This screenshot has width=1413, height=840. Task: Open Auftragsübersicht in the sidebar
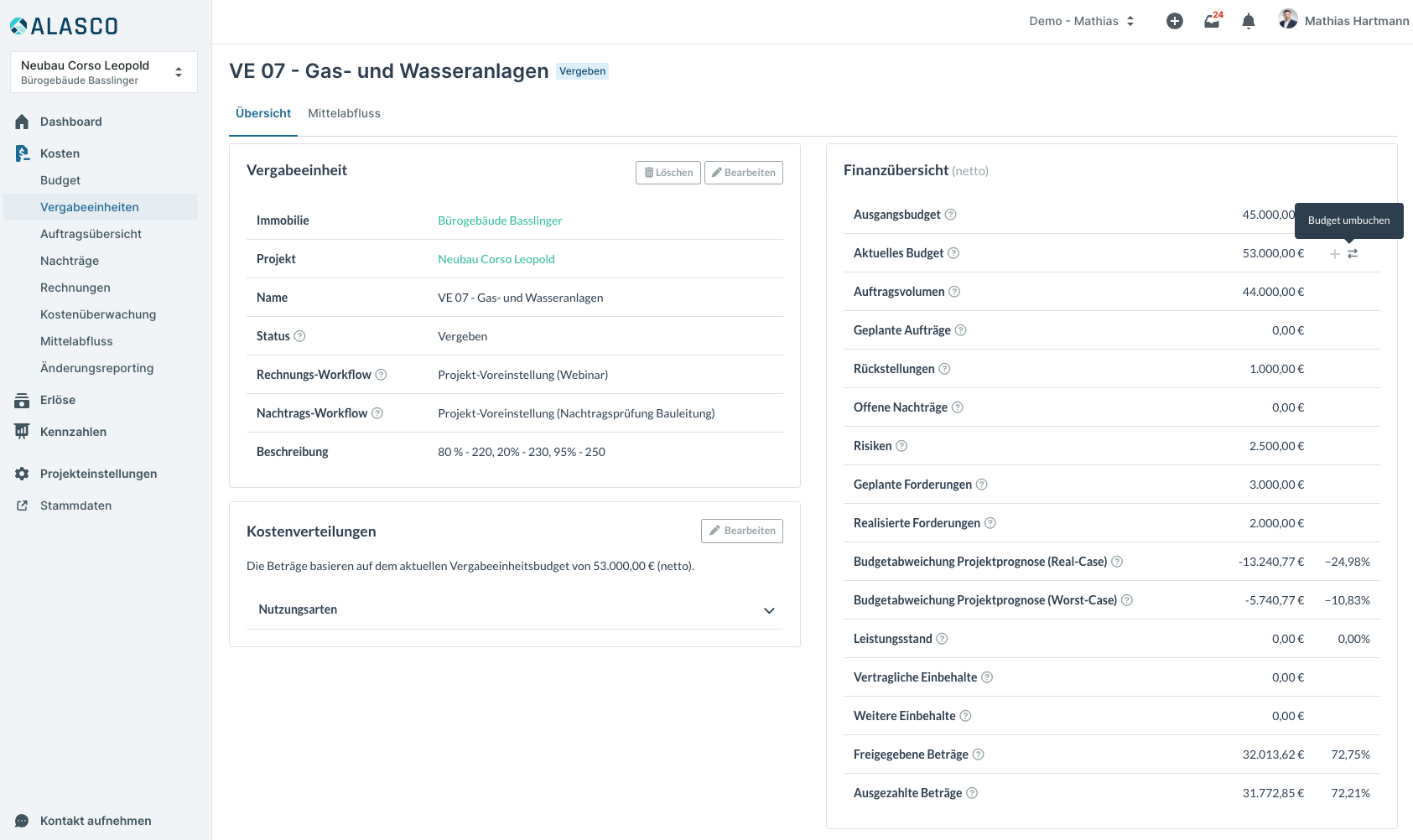[91, 234]
